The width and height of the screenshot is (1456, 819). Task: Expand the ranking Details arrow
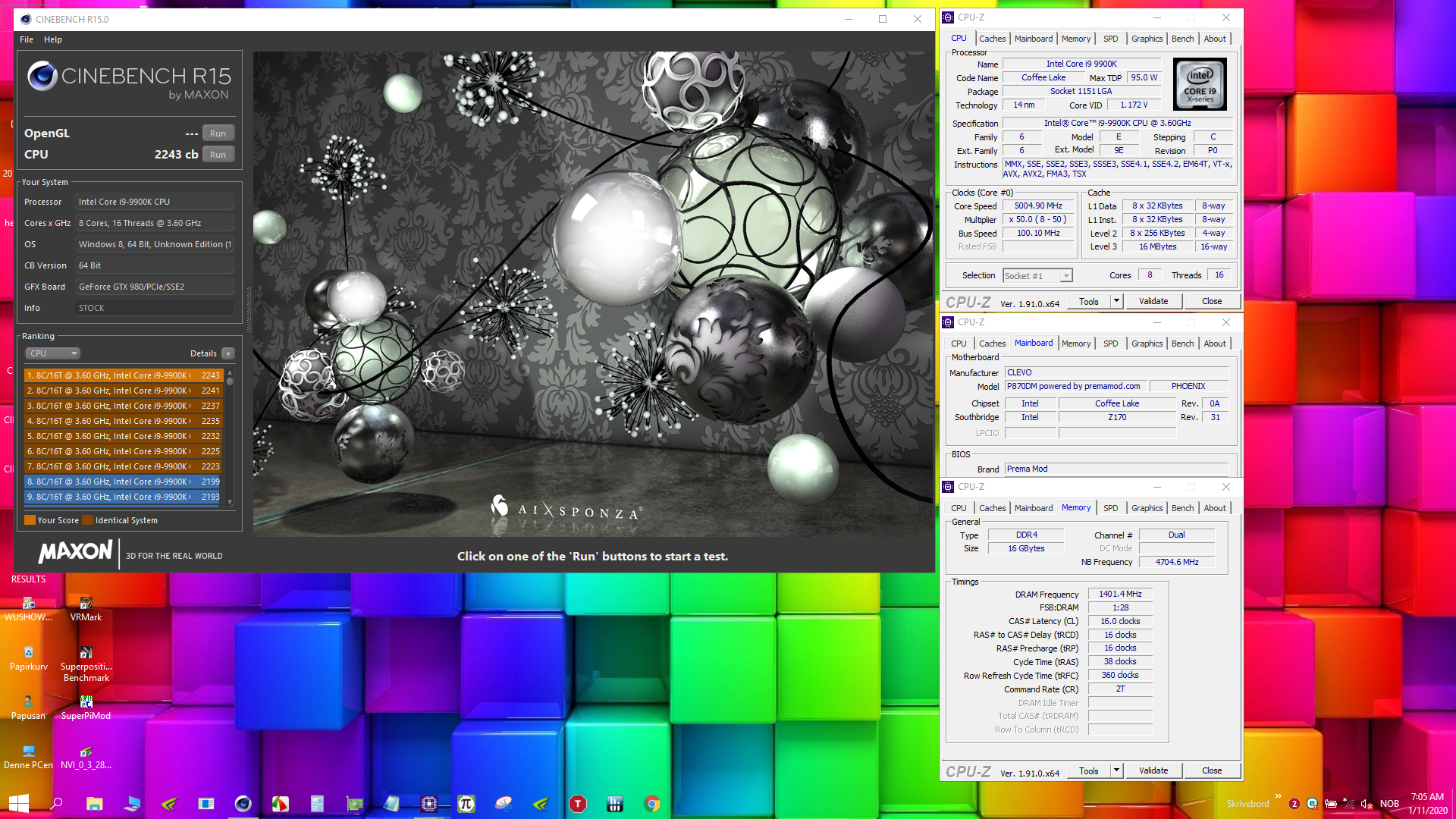click(x=228, y=353)
